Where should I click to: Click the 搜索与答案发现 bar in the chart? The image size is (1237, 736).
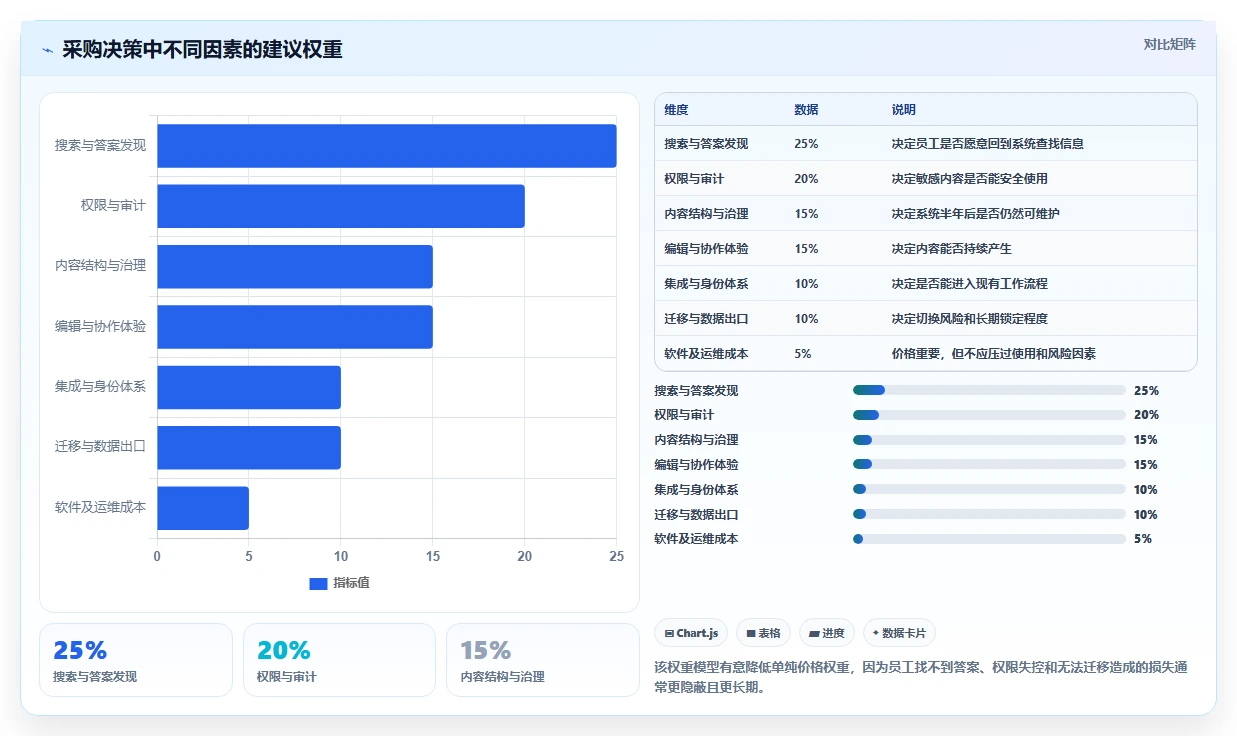[387, 146]
